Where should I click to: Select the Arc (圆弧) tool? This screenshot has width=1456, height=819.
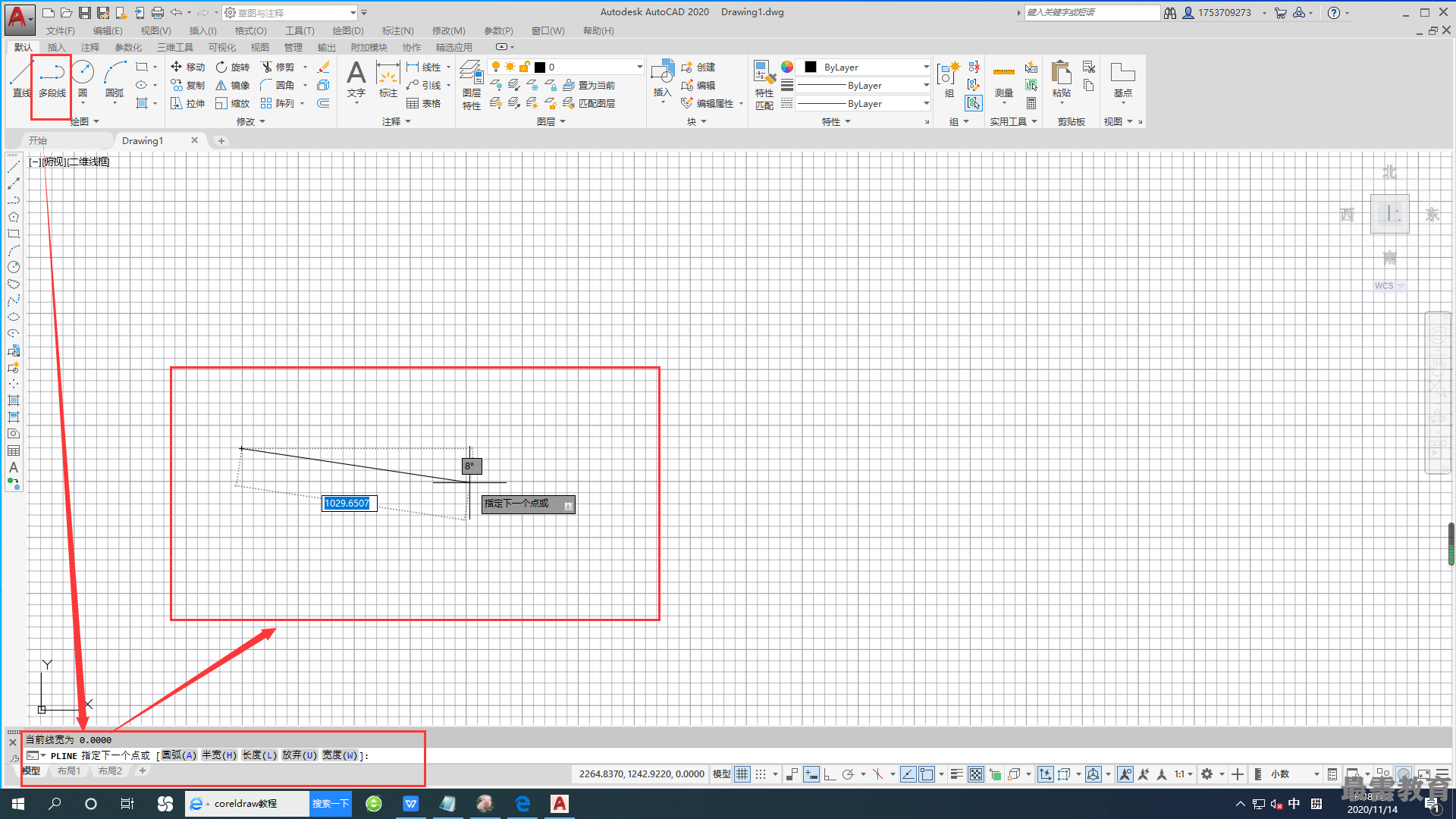click(115, 80)
